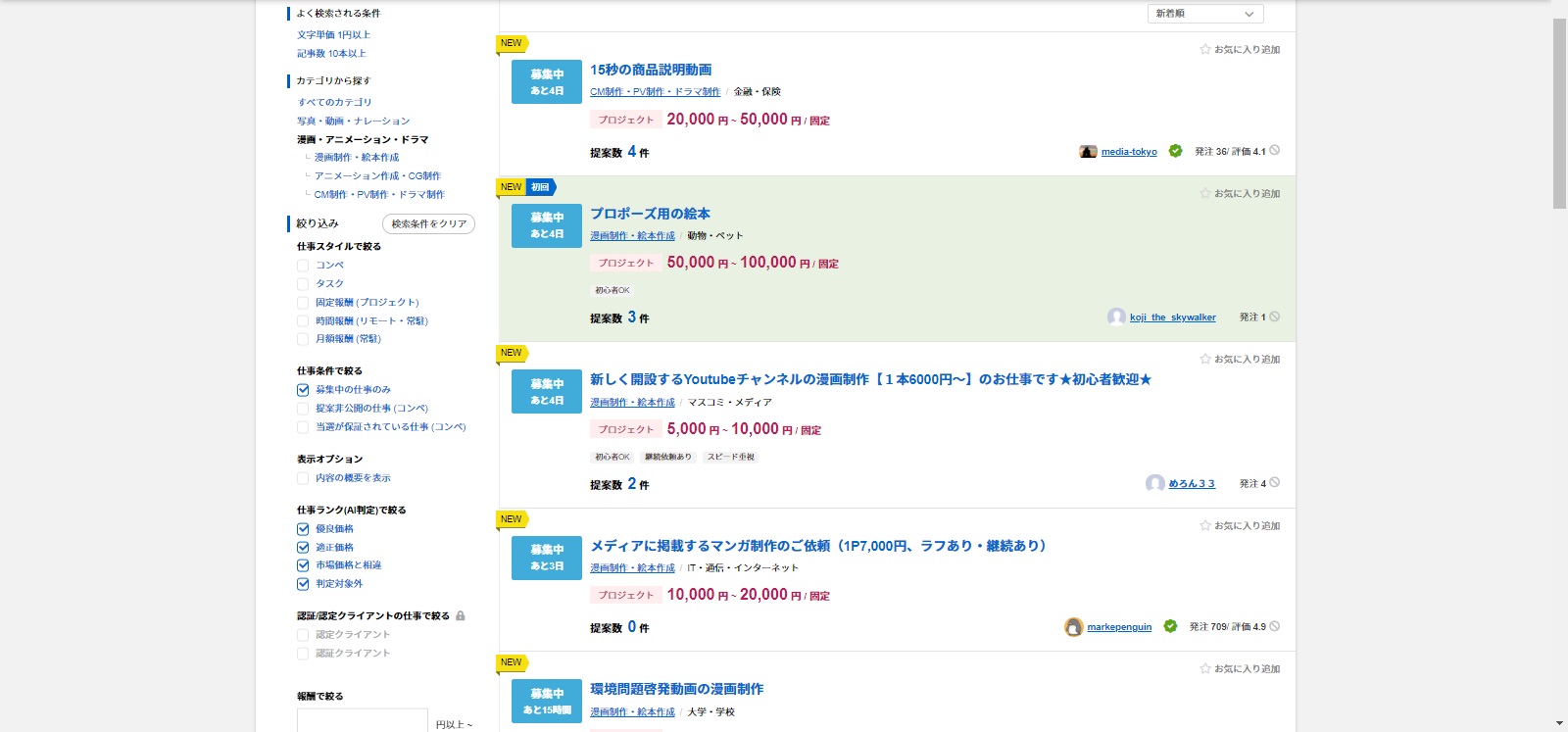Viewport: 1568px width, 732px height.
Task: Enable 内容の概要を表示 option
Action: (x=303, y=478)
